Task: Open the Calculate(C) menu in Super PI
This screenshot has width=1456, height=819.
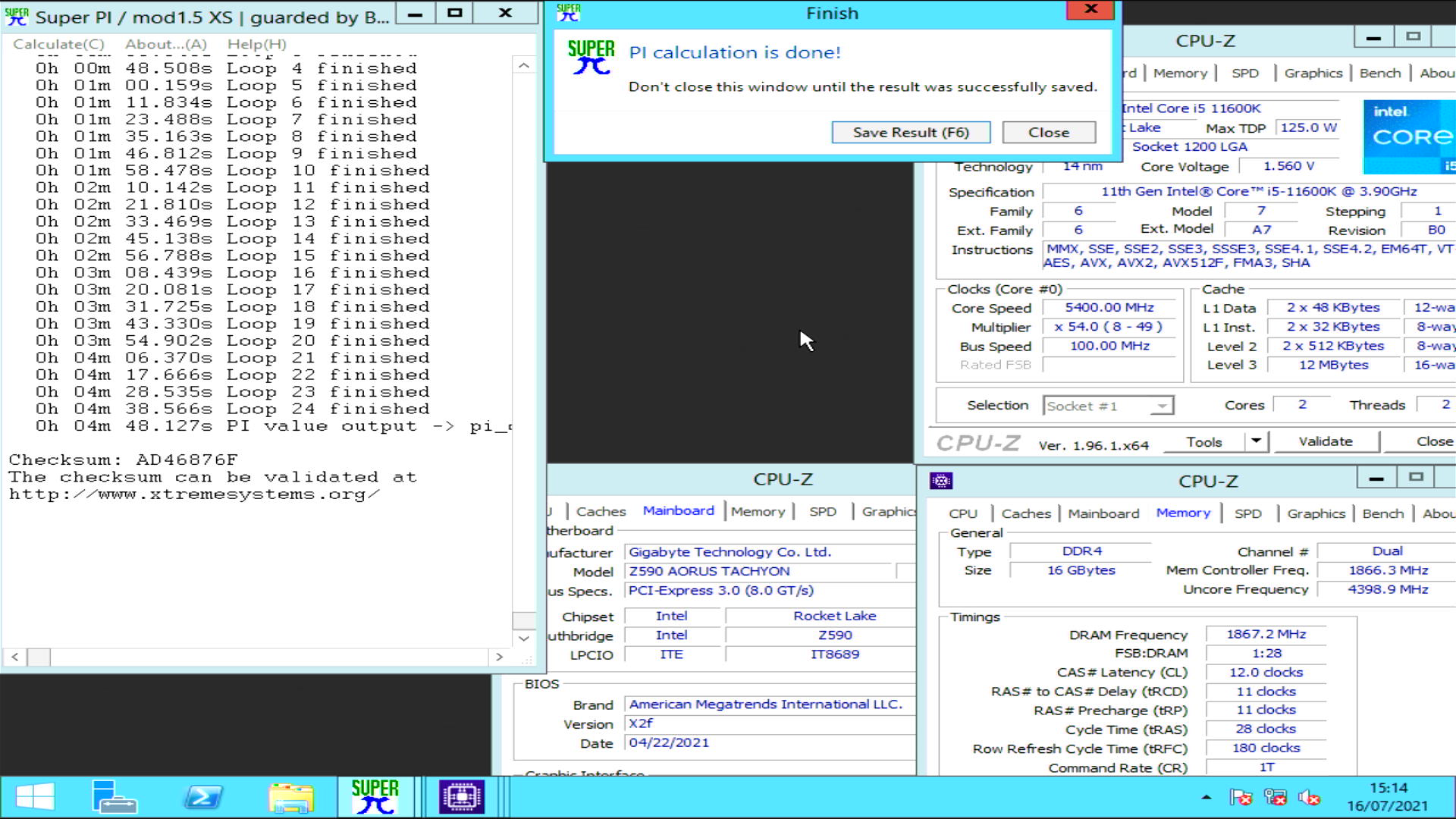Action: [58, 44]
